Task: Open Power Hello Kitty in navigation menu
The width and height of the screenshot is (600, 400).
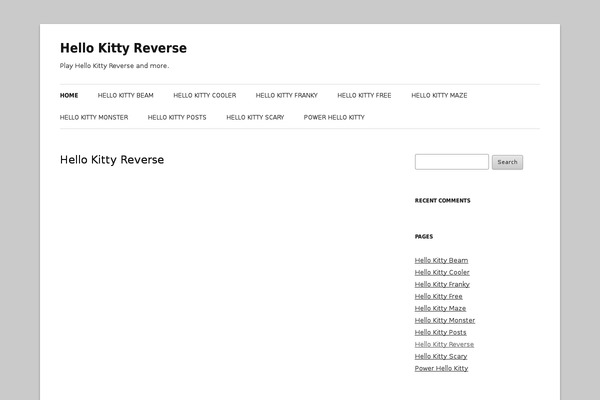Action: [x=334, y=118]
